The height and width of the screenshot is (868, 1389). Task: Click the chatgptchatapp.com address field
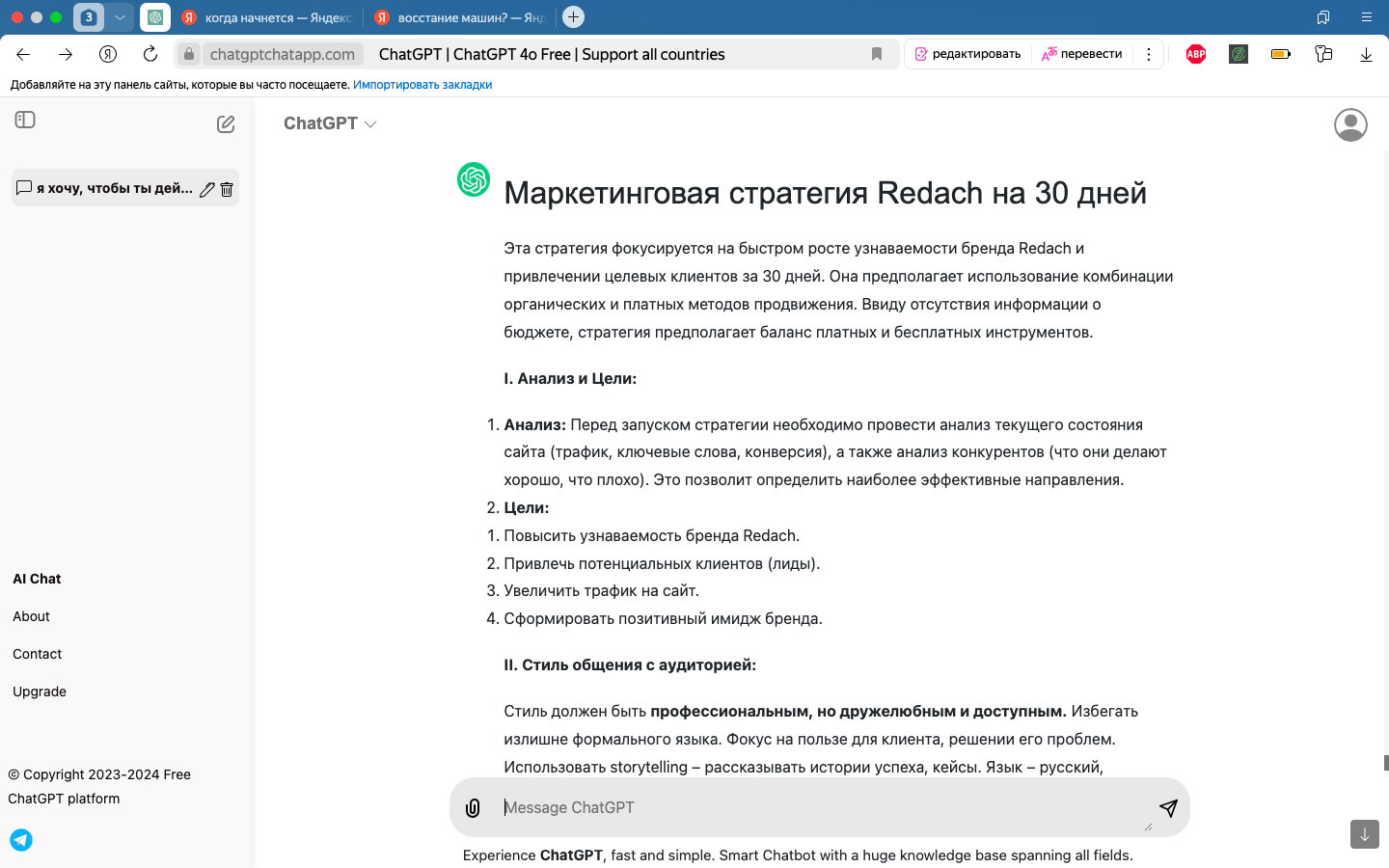tap(283, 54)
